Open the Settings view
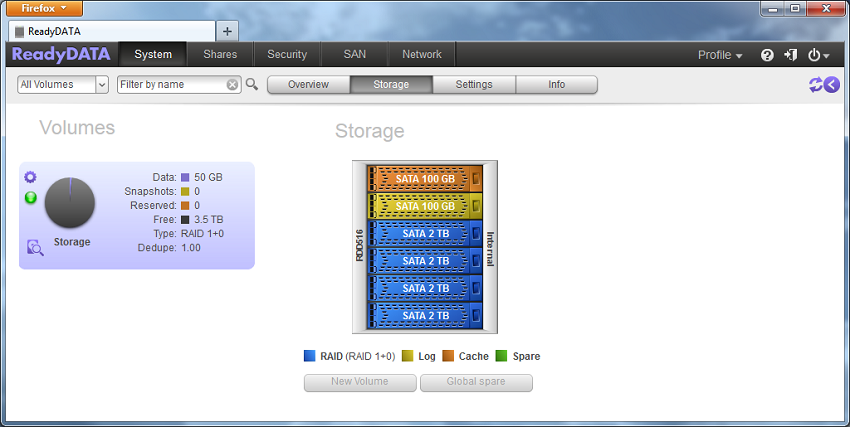 tap(474, 85)
